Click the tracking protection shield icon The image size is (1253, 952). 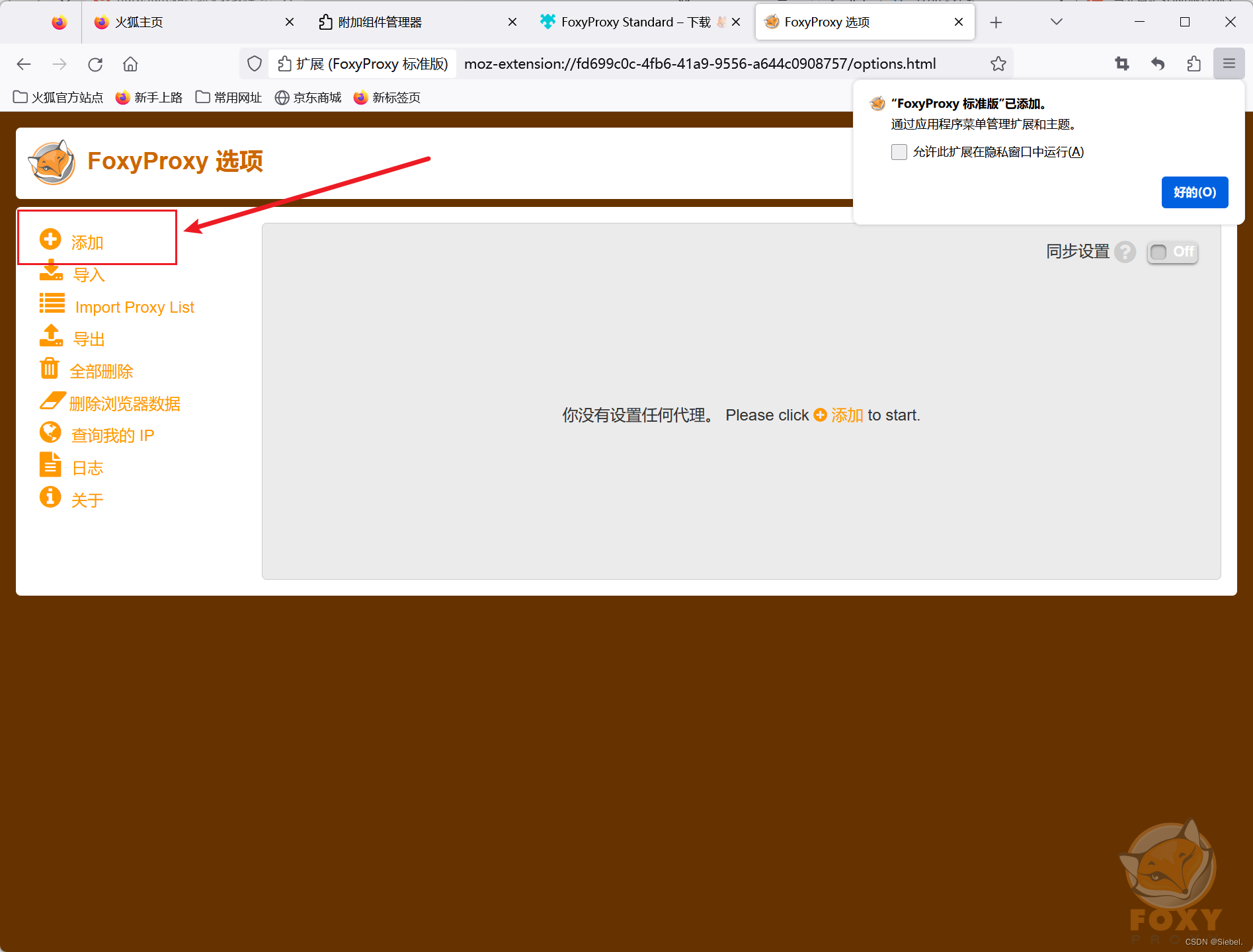[255, 64]
